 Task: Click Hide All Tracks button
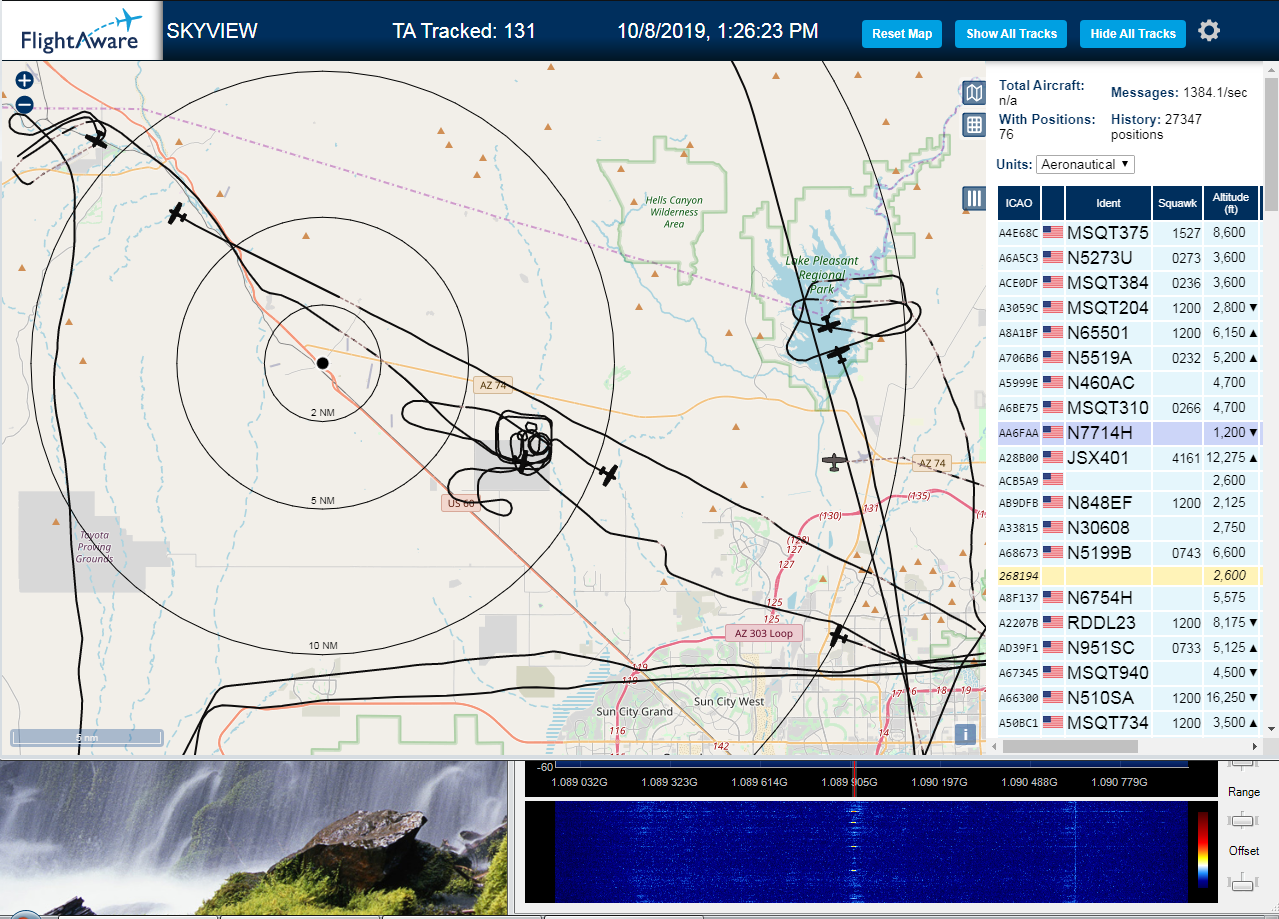[1133, 33]
